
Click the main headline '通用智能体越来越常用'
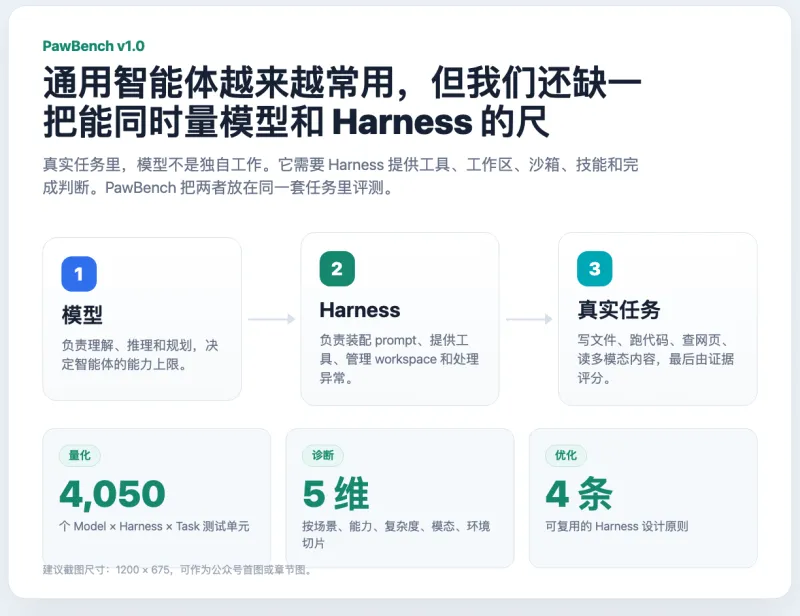(342, 102)
